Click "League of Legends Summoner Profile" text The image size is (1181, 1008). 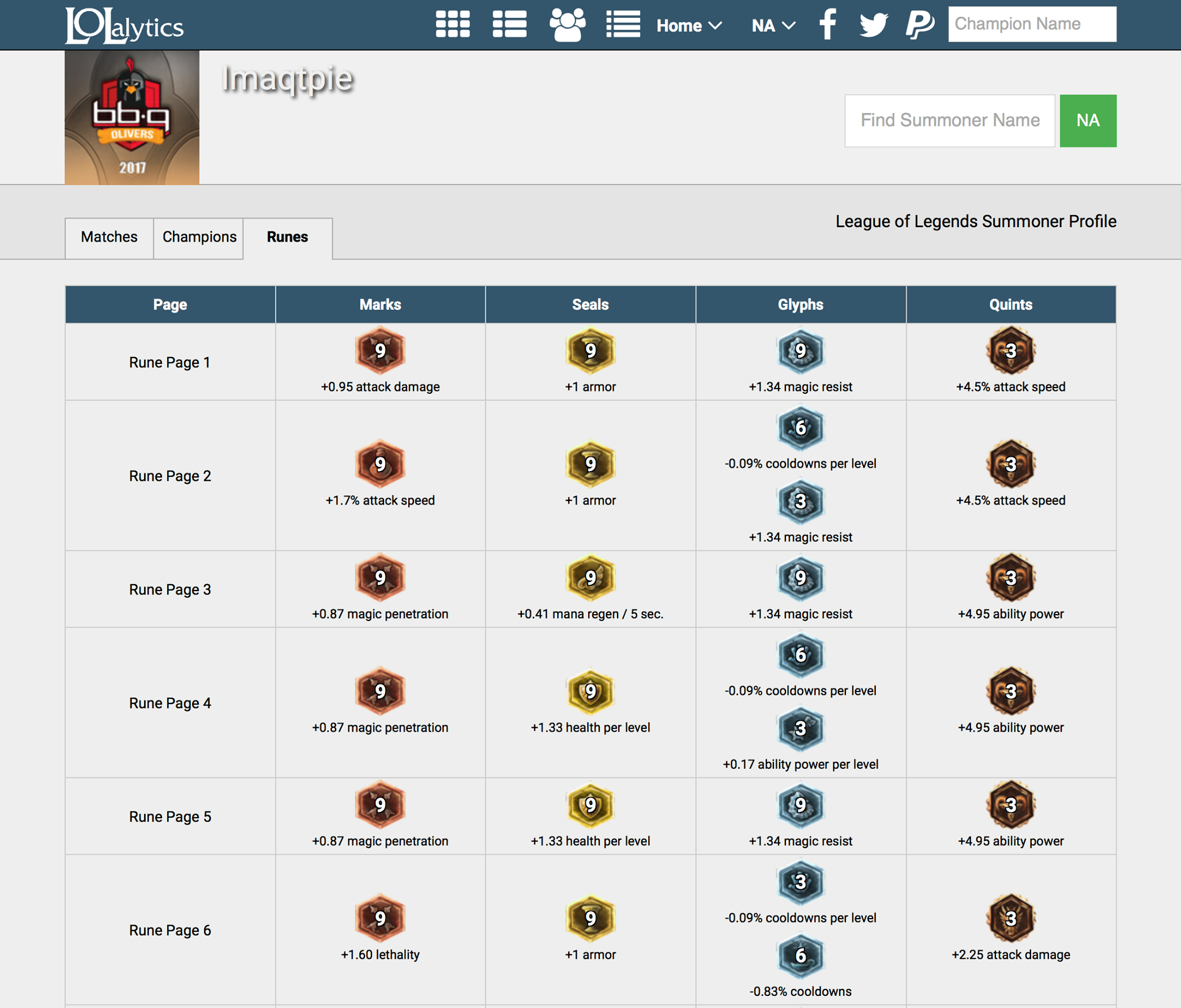976,221
